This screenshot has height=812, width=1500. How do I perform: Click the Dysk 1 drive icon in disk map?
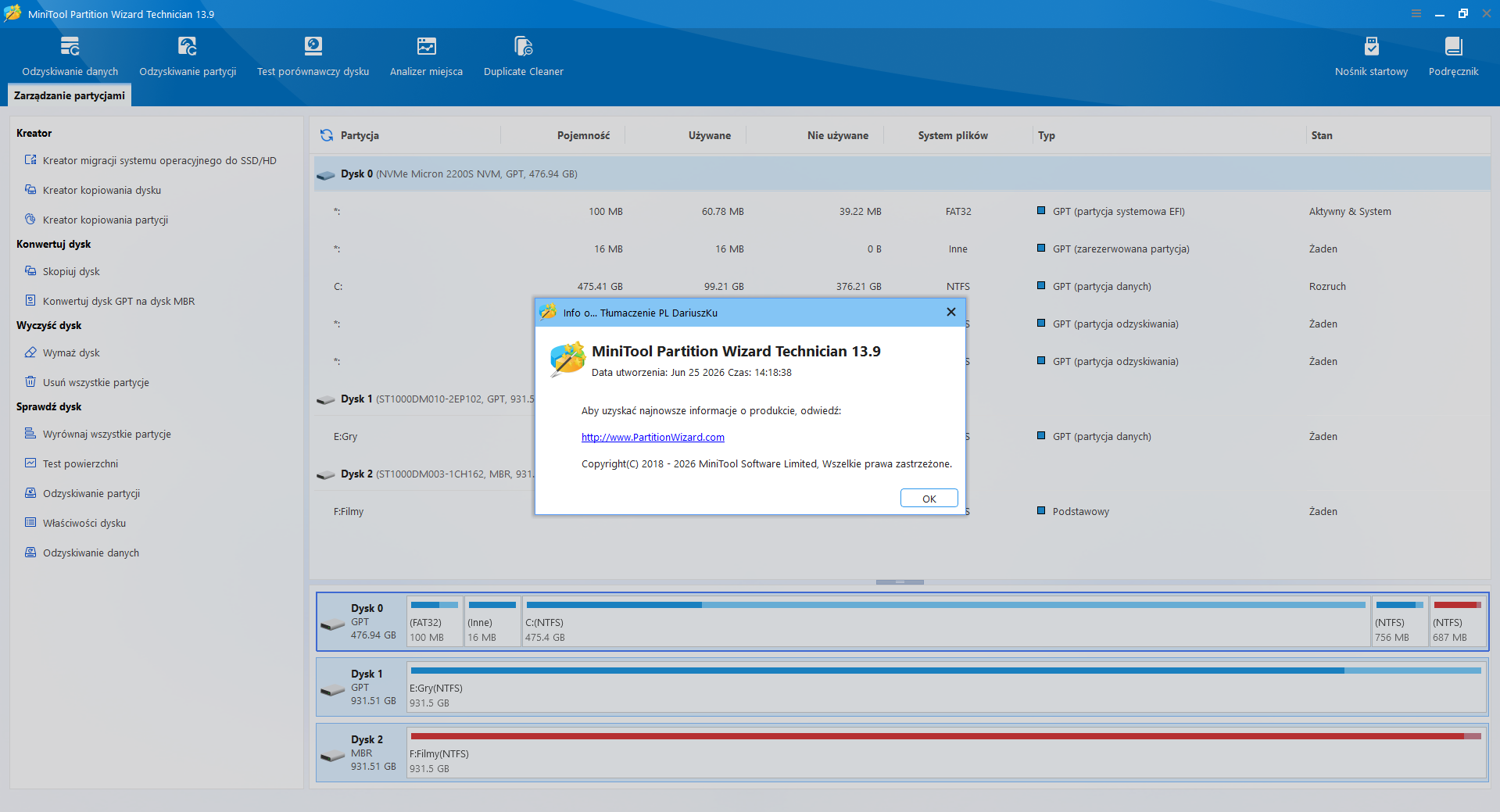point(333,690)
